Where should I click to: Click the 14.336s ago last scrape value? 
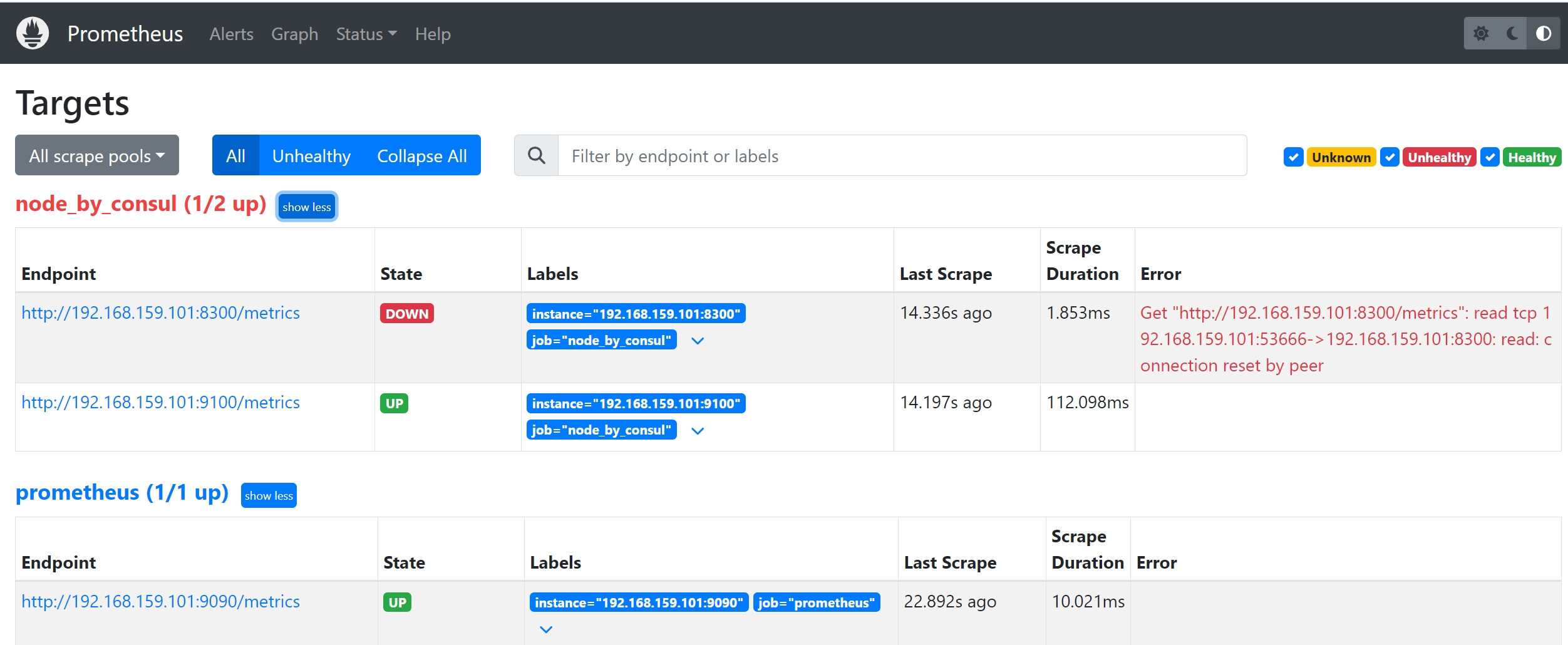(x=946, y=313)
